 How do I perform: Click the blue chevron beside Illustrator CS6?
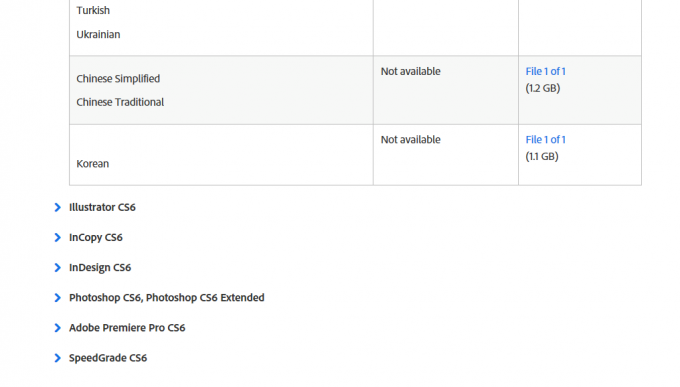[x=58, y=207]
